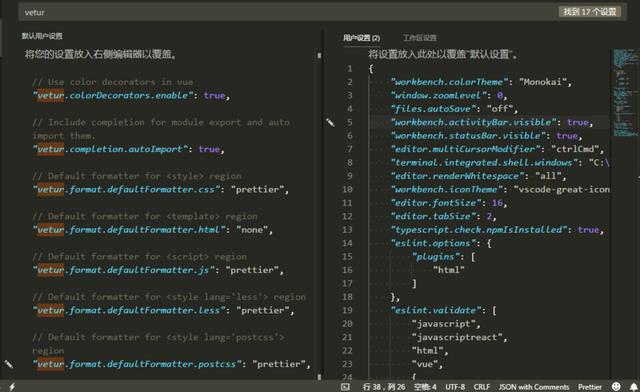This screenshot has width=640, height=392.
Task: Open notifications bell in status bar
Action: tap(633, 386)
